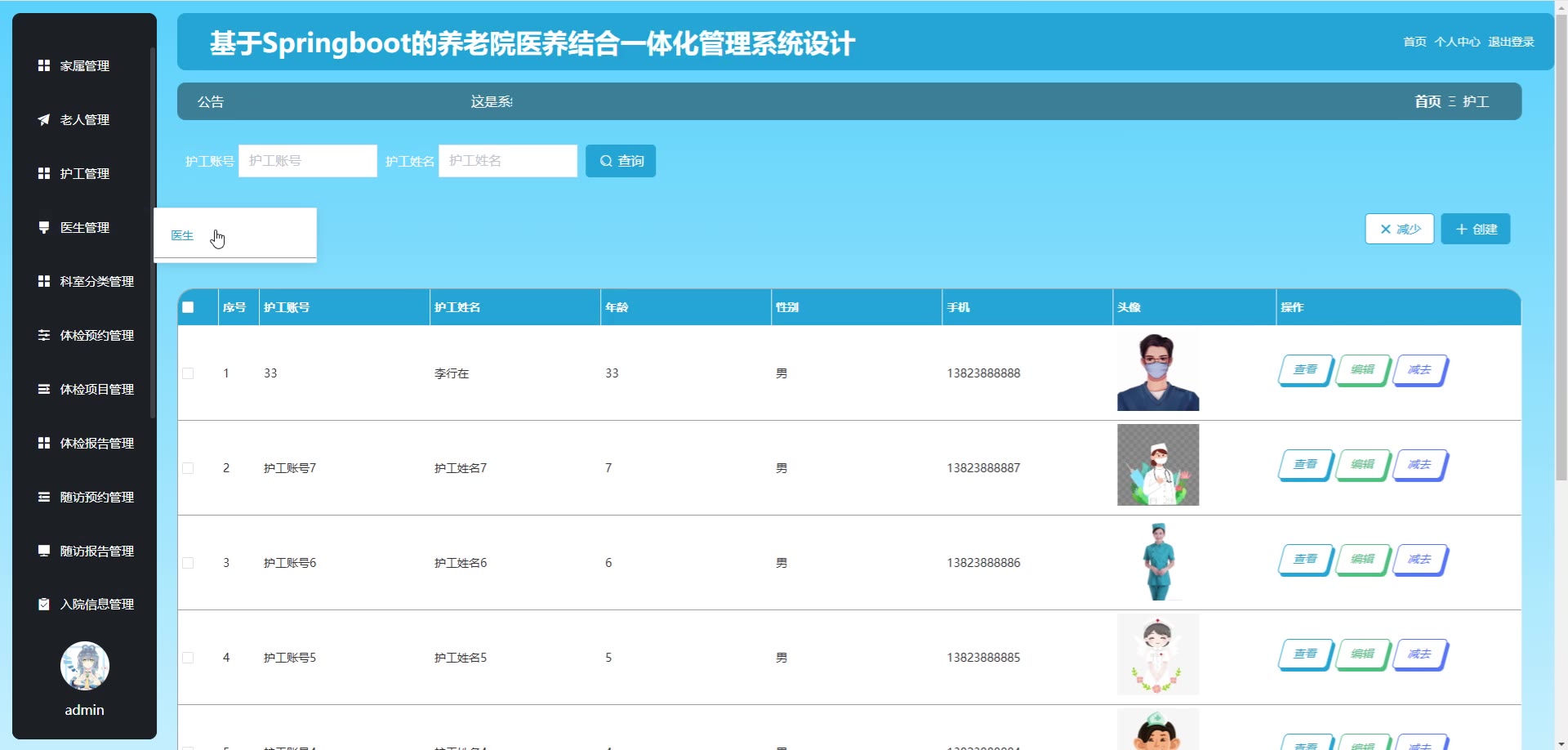
Task: Click the 老人管理 paper plane icon
Action: [x=44, y=119]
